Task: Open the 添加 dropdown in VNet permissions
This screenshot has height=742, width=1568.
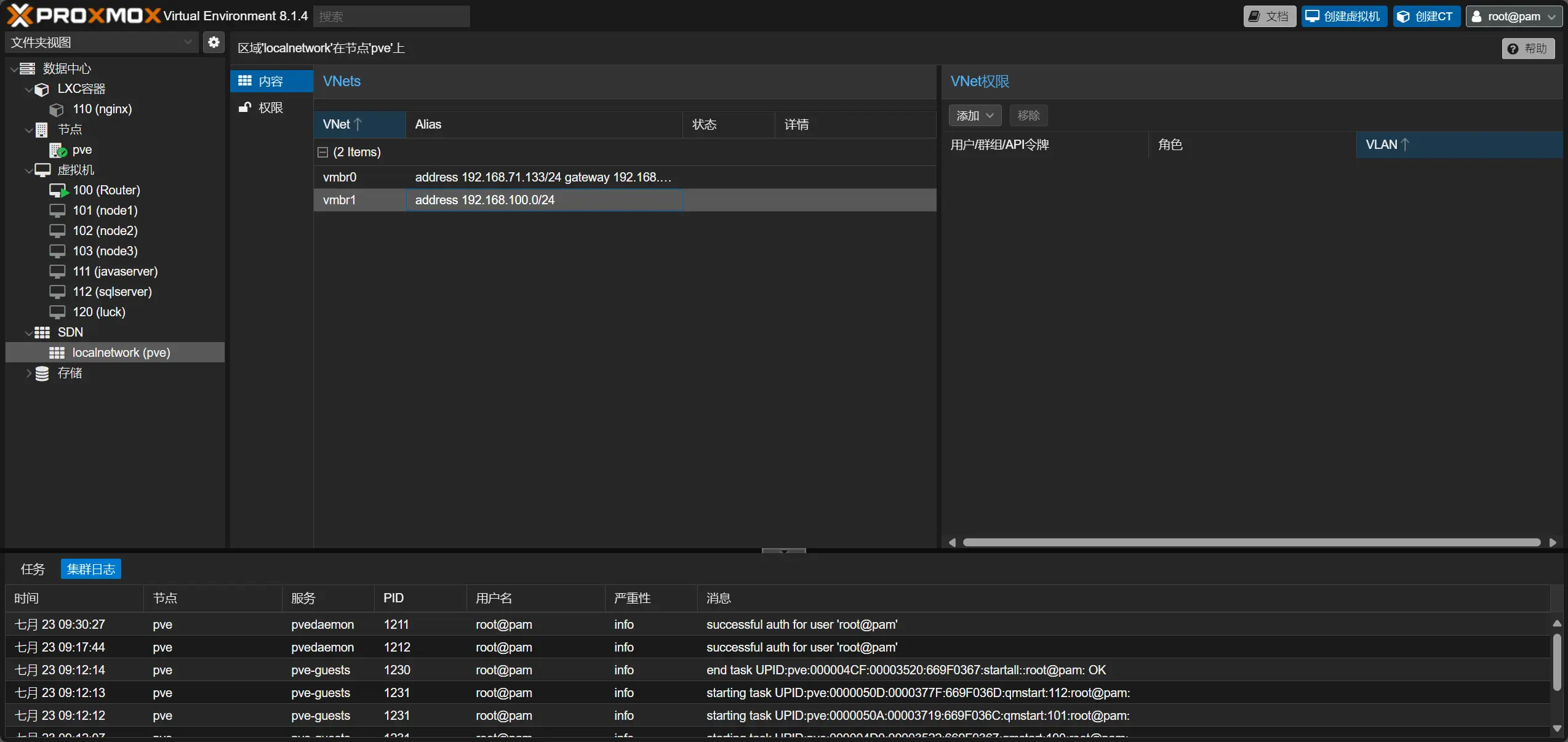Action: click(975, 116)
